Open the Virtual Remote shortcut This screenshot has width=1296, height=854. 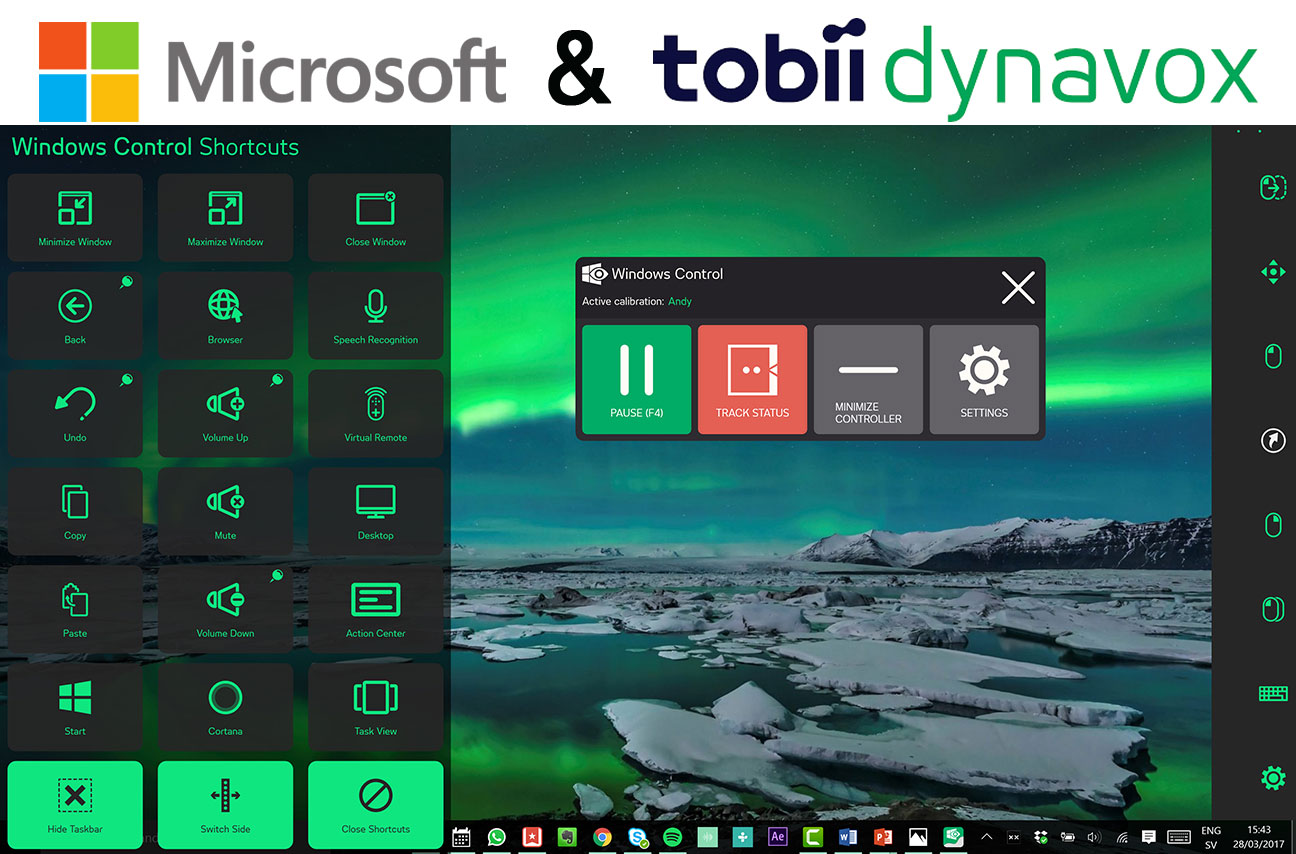tap(376, 414)
